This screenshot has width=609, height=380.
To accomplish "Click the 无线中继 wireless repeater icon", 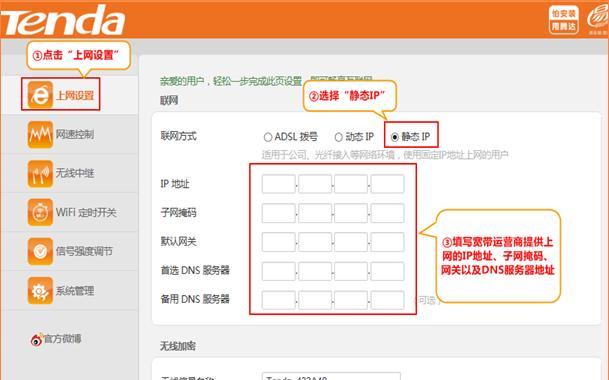I will point(40,173).
